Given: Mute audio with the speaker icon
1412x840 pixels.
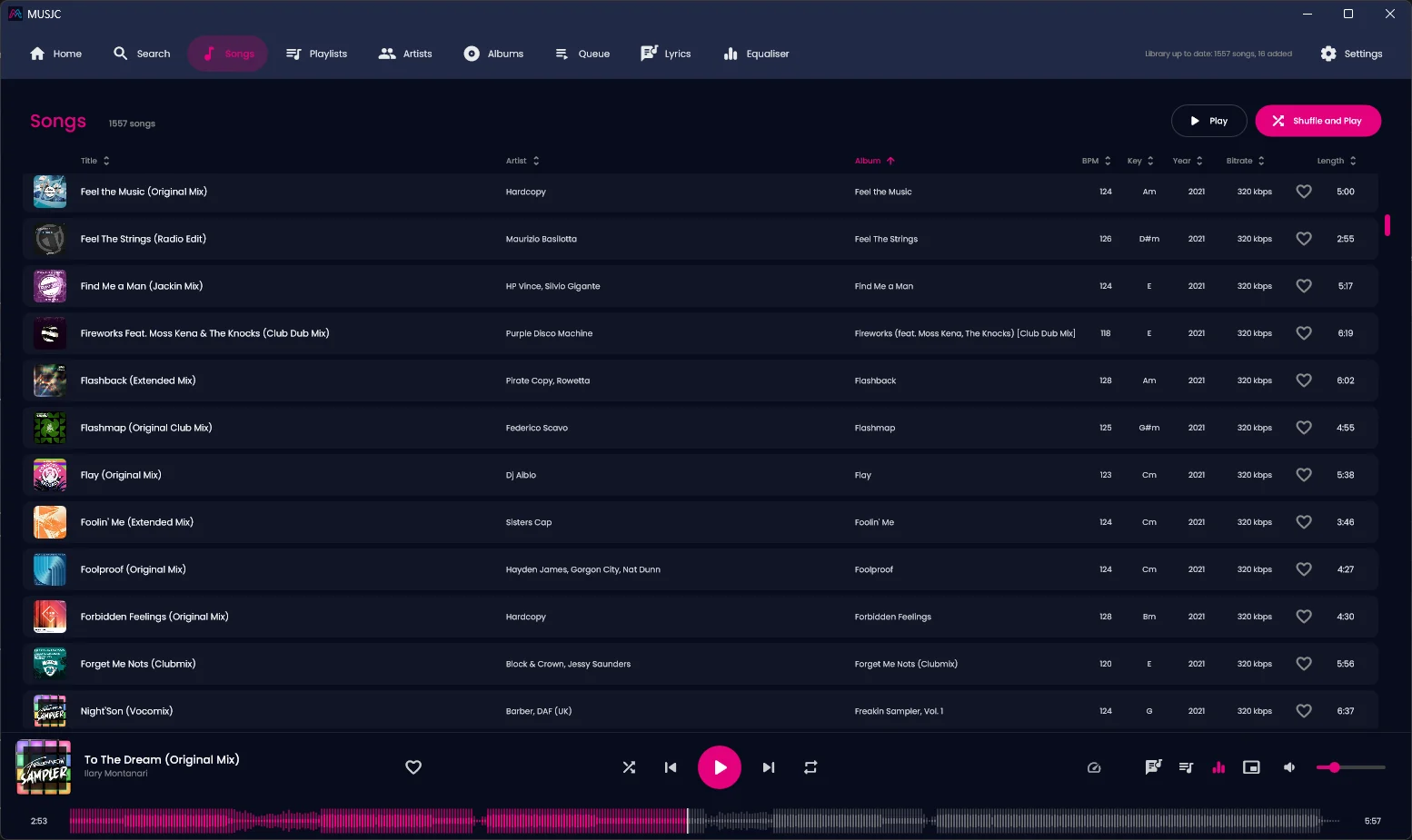Looking at the screenshot, I should coord(1288,767).
